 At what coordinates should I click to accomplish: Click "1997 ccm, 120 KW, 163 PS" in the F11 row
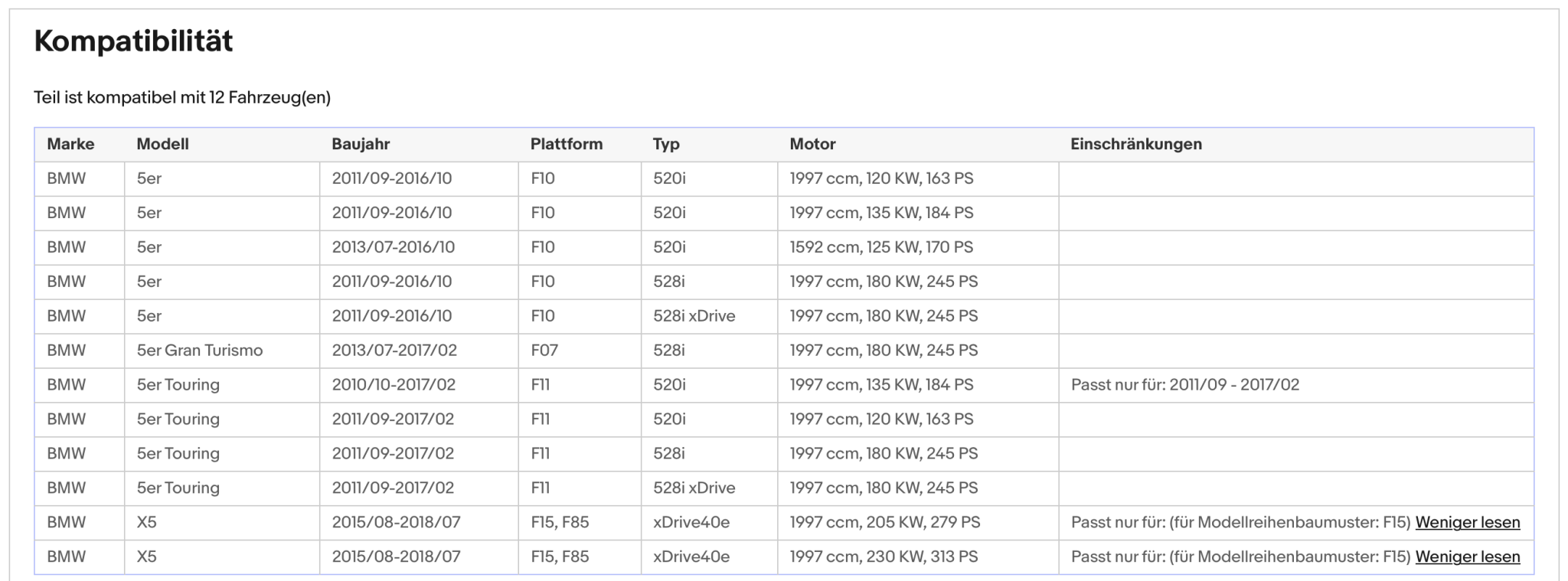pyautogui.click(x=881, y=419)
